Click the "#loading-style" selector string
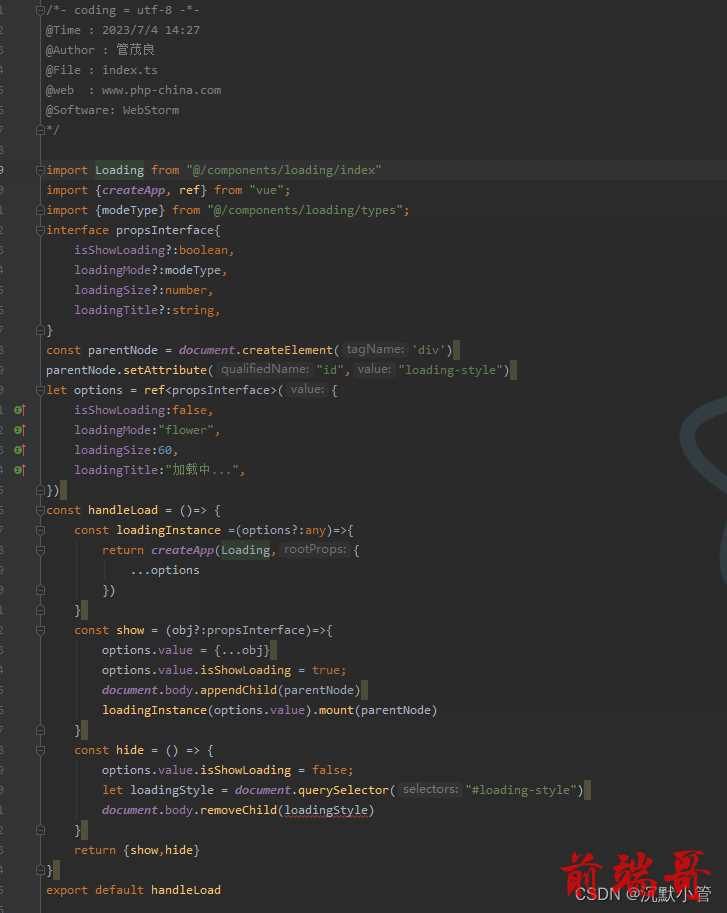Screen dimensions: 727x913 point(520,790)
